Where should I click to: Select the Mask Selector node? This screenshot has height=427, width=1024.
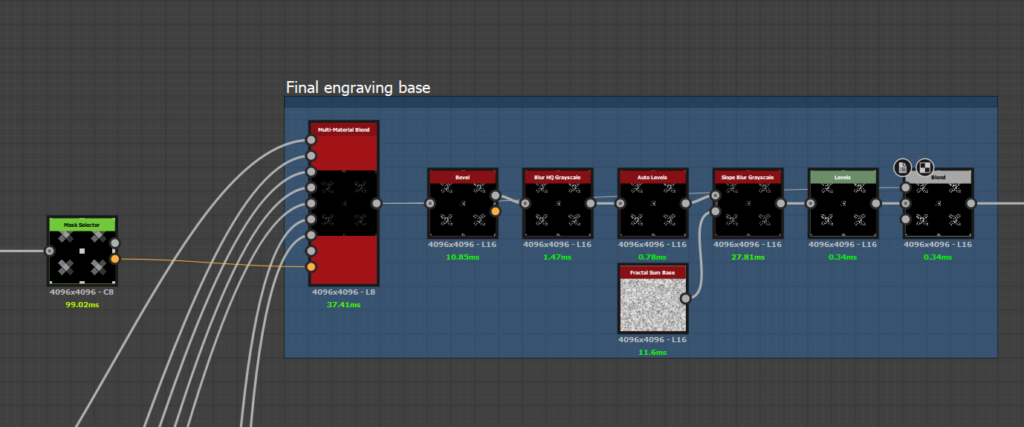coord(82,251)
